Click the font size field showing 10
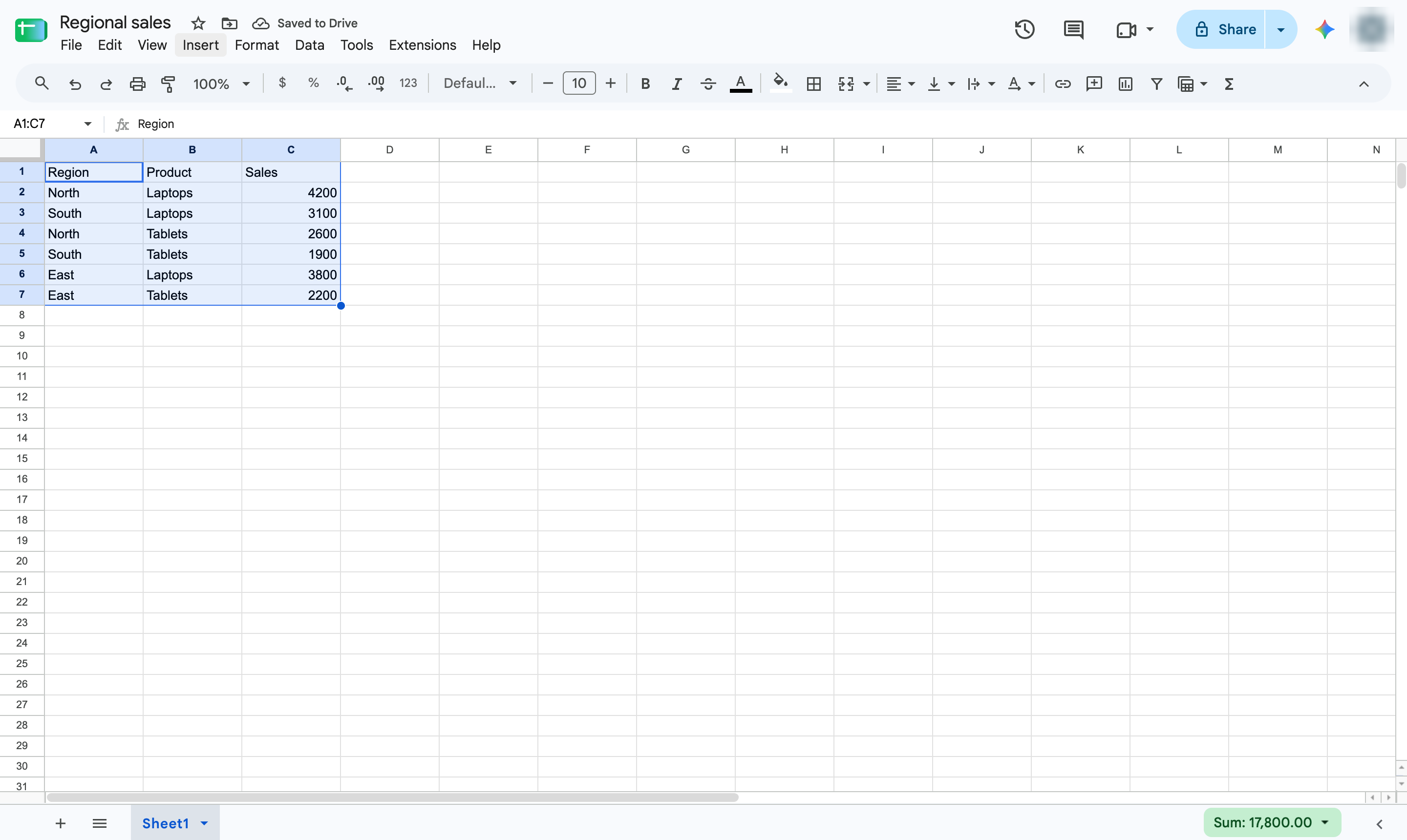 pos(578,83)
